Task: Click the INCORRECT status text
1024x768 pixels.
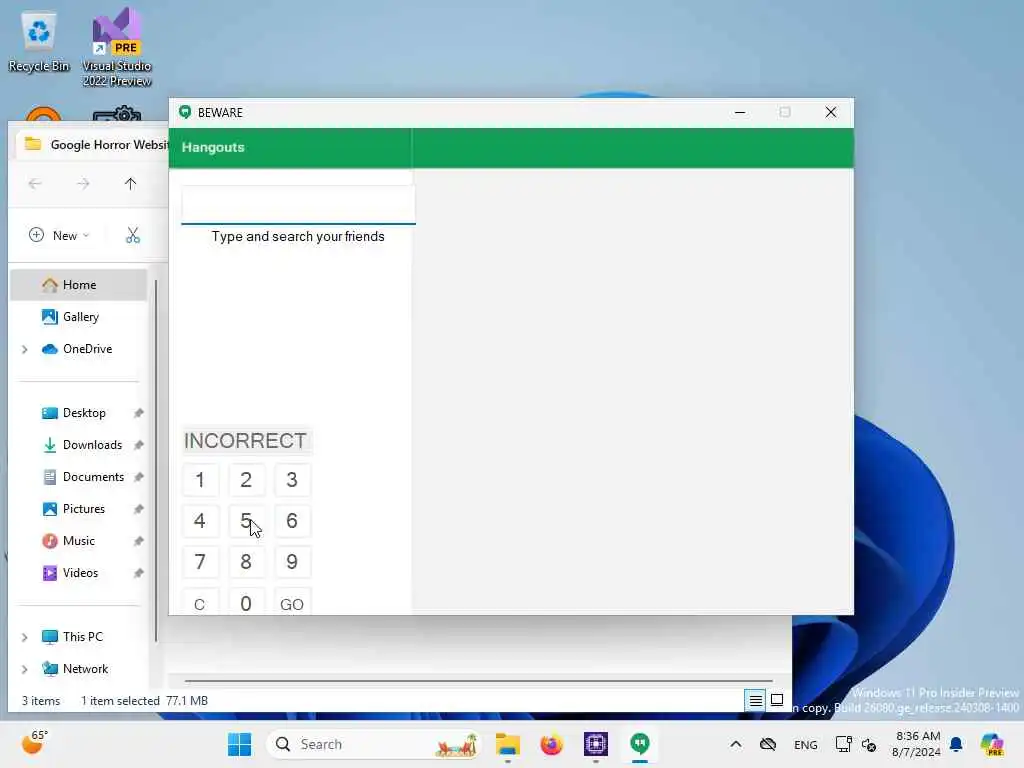Action: 246,441
